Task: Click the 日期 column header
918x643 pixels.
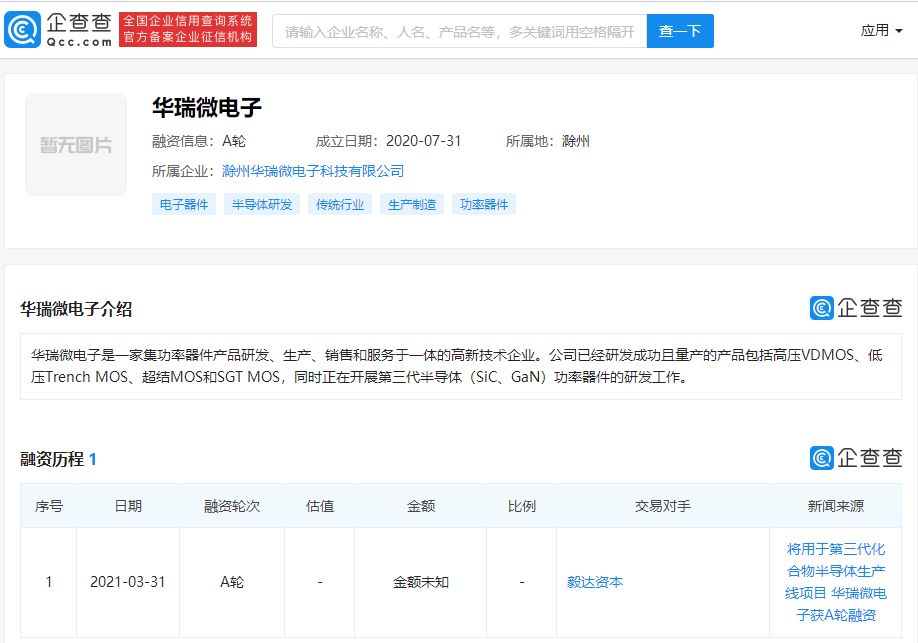Action: 128,506
